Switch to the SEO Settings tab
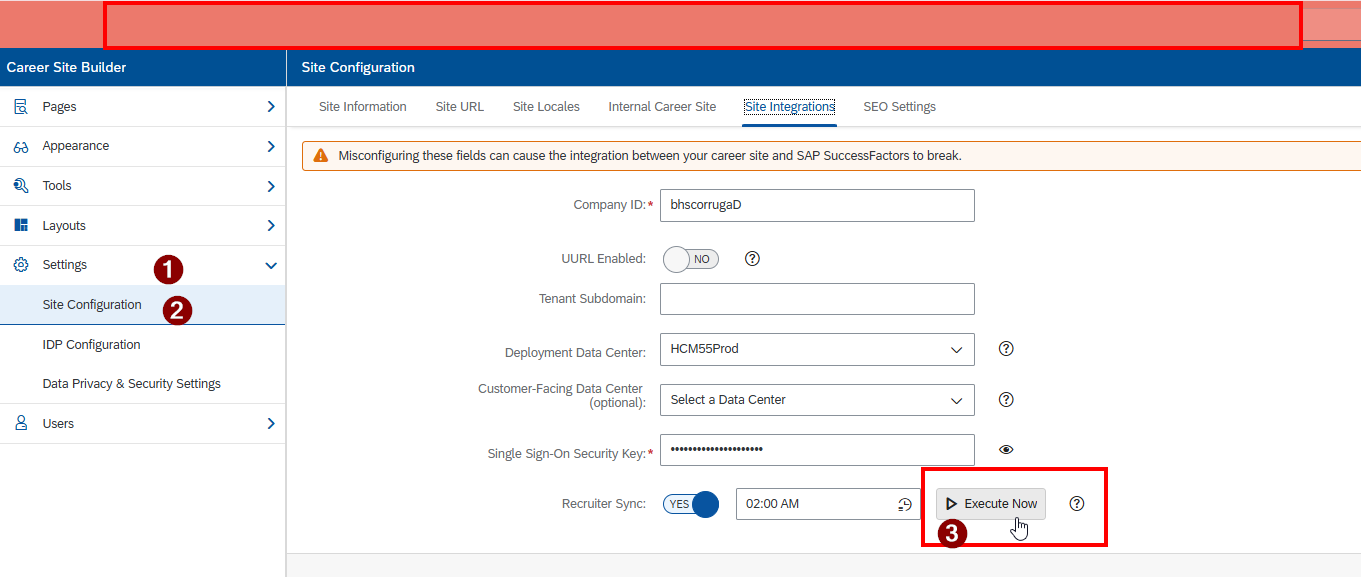Screen dimensions: 1361x577 tap(899, 107)
